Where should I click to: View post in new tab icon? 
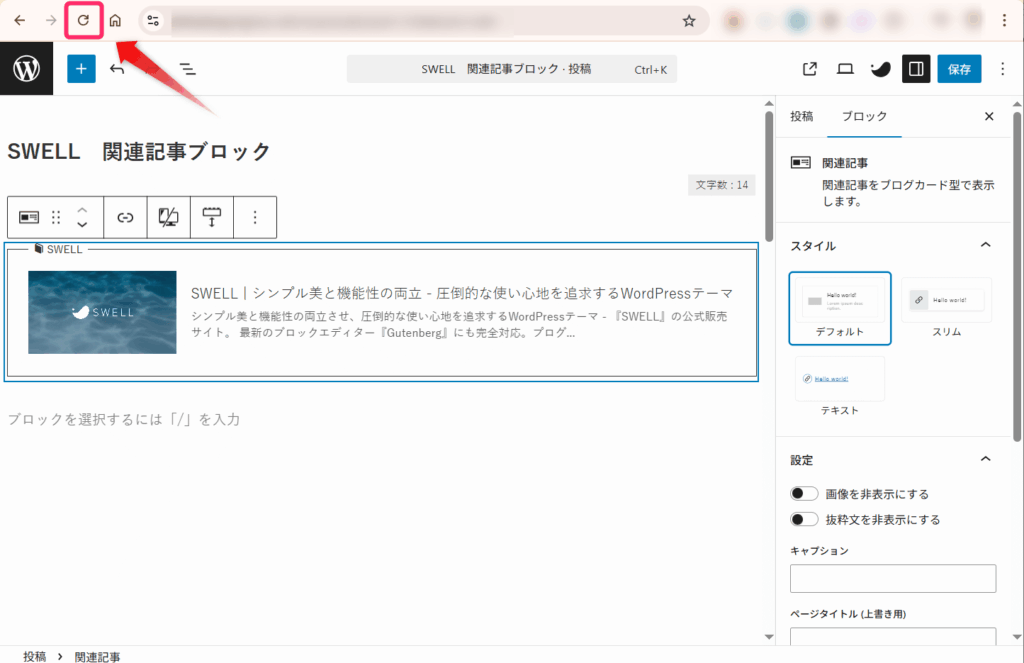pyautogui.click(x=810, y=69)
